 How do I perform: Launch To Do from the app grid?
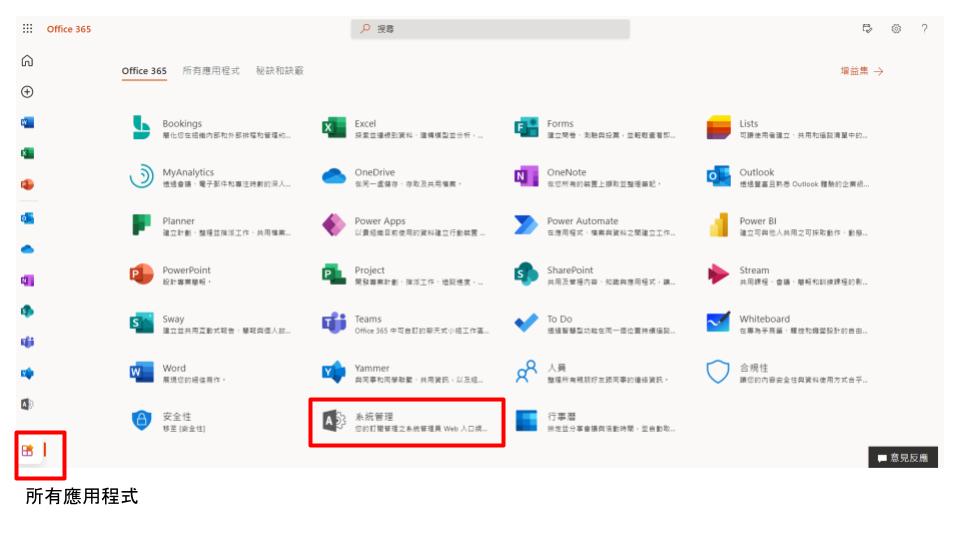[x=594, y=323]
